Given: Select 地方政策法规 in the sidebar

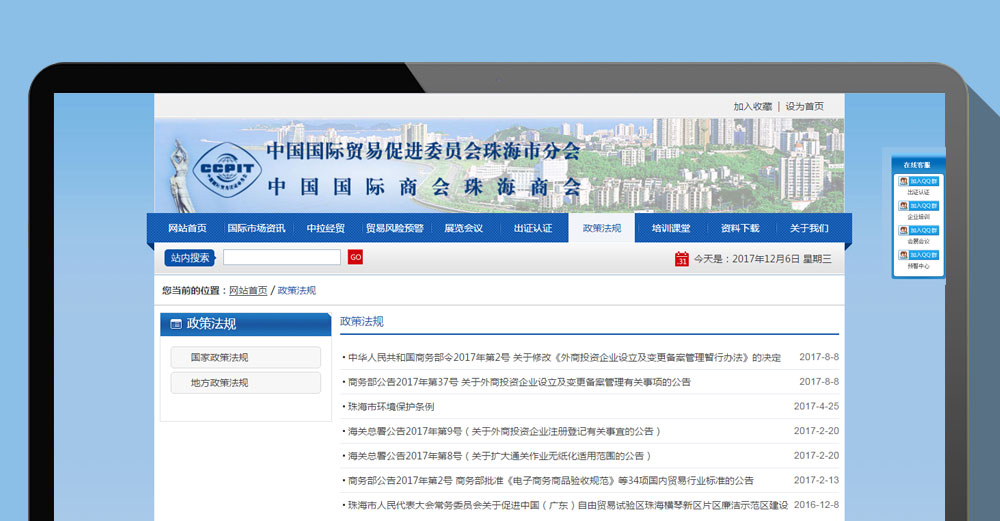Looking at the screenshot, I should point(246,383).
